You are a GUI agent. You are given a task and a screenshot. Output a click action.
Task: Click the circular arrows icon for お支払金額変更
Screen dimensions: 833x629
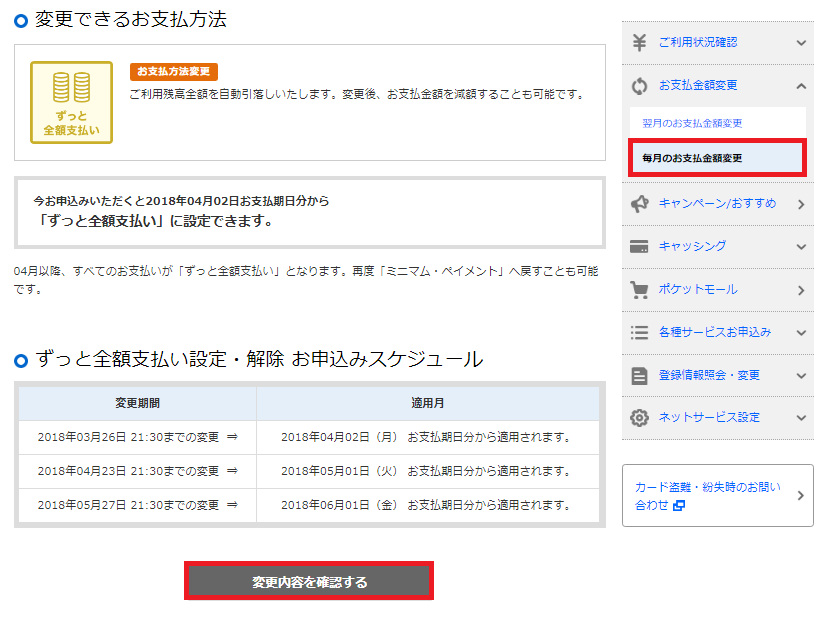(x=640, y=86)
